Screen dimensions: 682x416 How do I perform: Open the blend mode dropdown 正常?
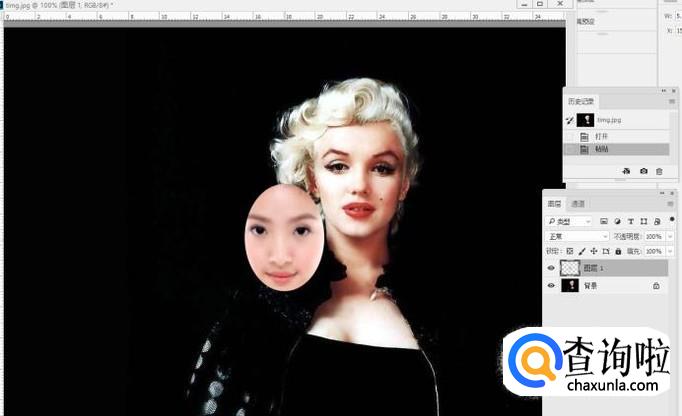(x=577, y=236)
